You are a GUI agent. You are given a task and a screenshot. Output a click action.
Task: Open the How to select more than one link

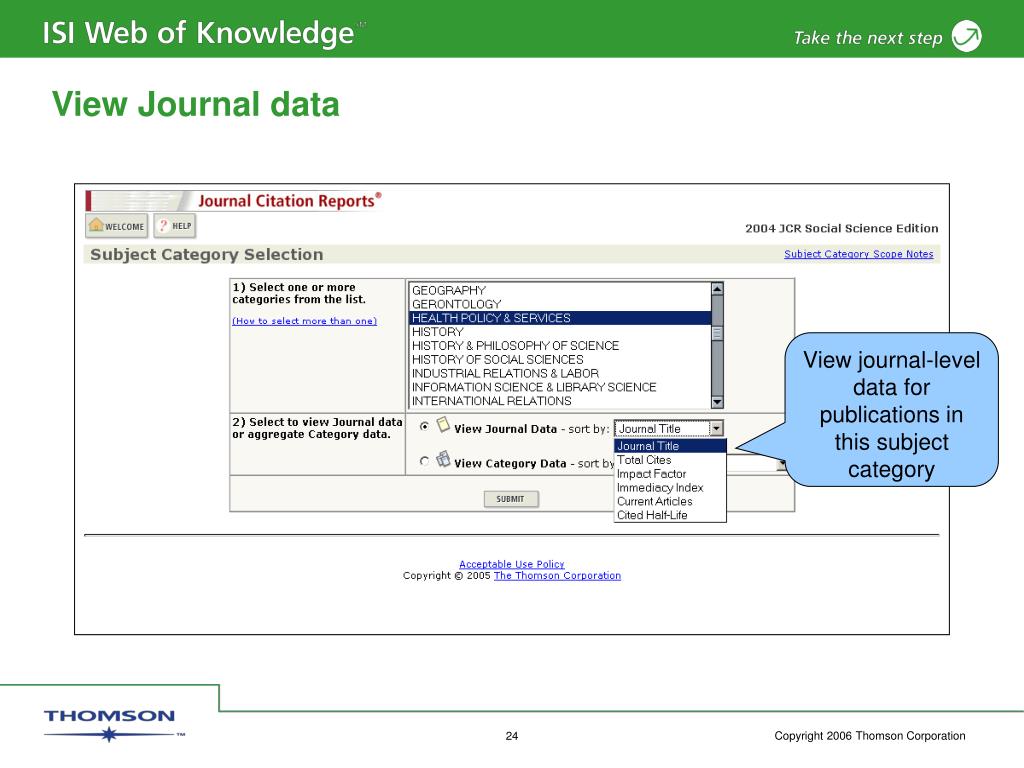[x=304, y=321]
